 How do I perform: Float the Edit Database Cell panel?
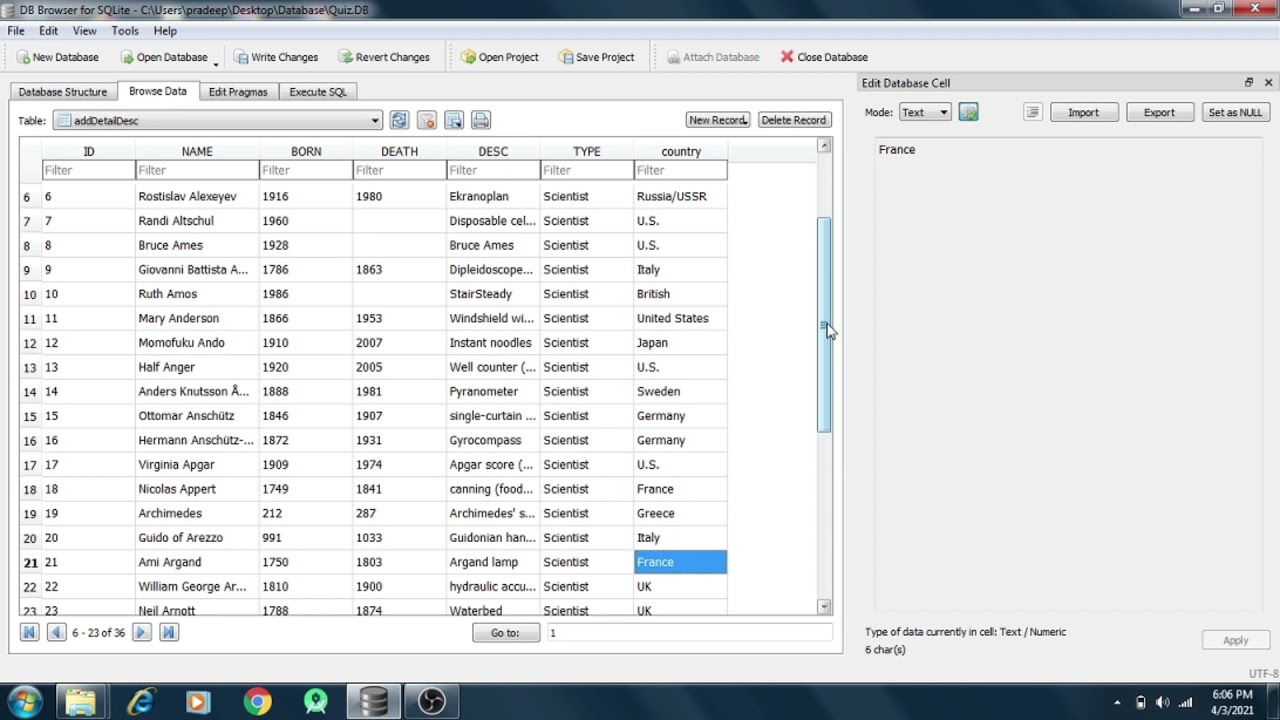point(1248,83)
